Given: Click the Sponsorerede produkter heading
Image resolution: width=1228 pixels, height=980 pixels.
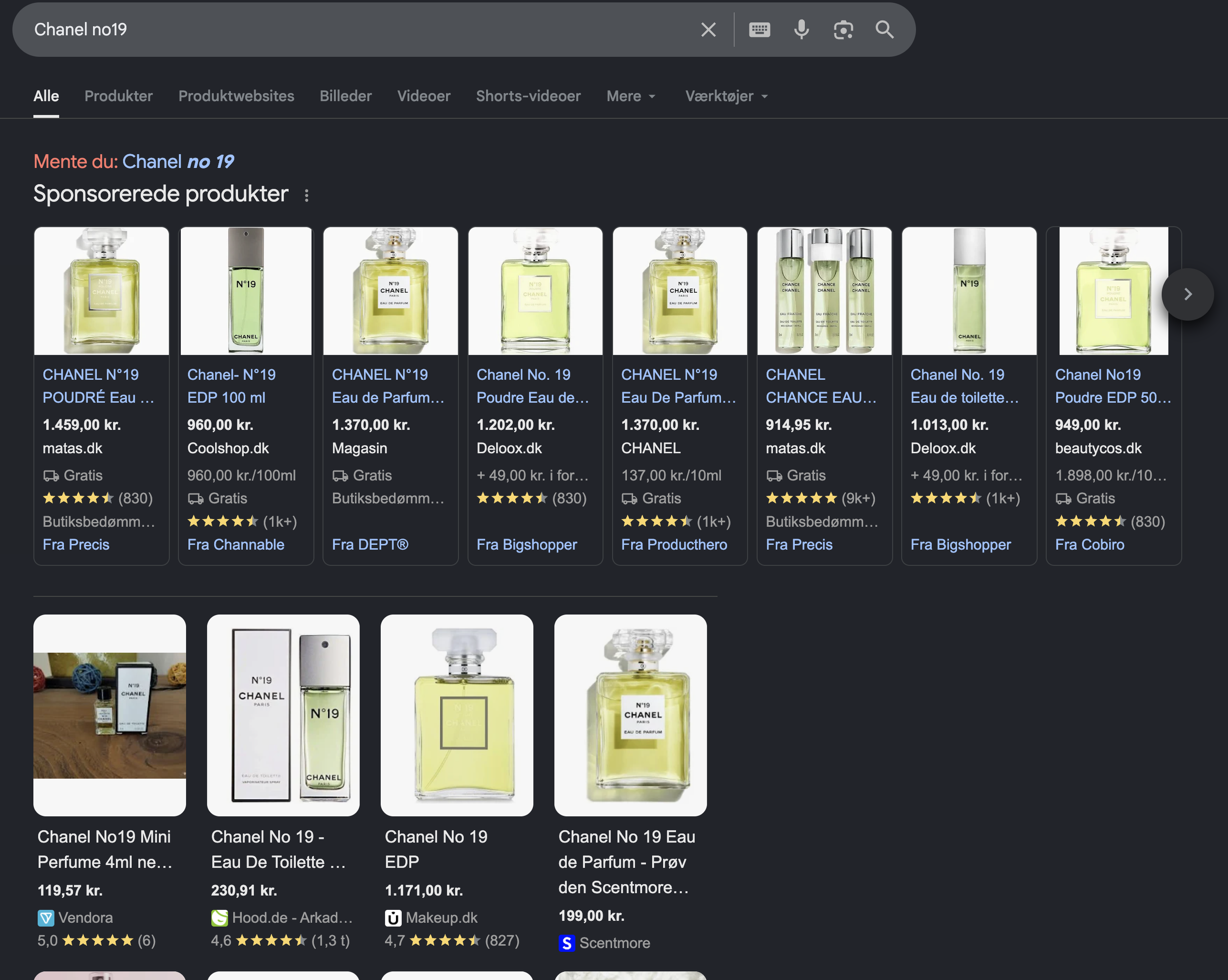Looking at the screenshot, I should (161, 195).
